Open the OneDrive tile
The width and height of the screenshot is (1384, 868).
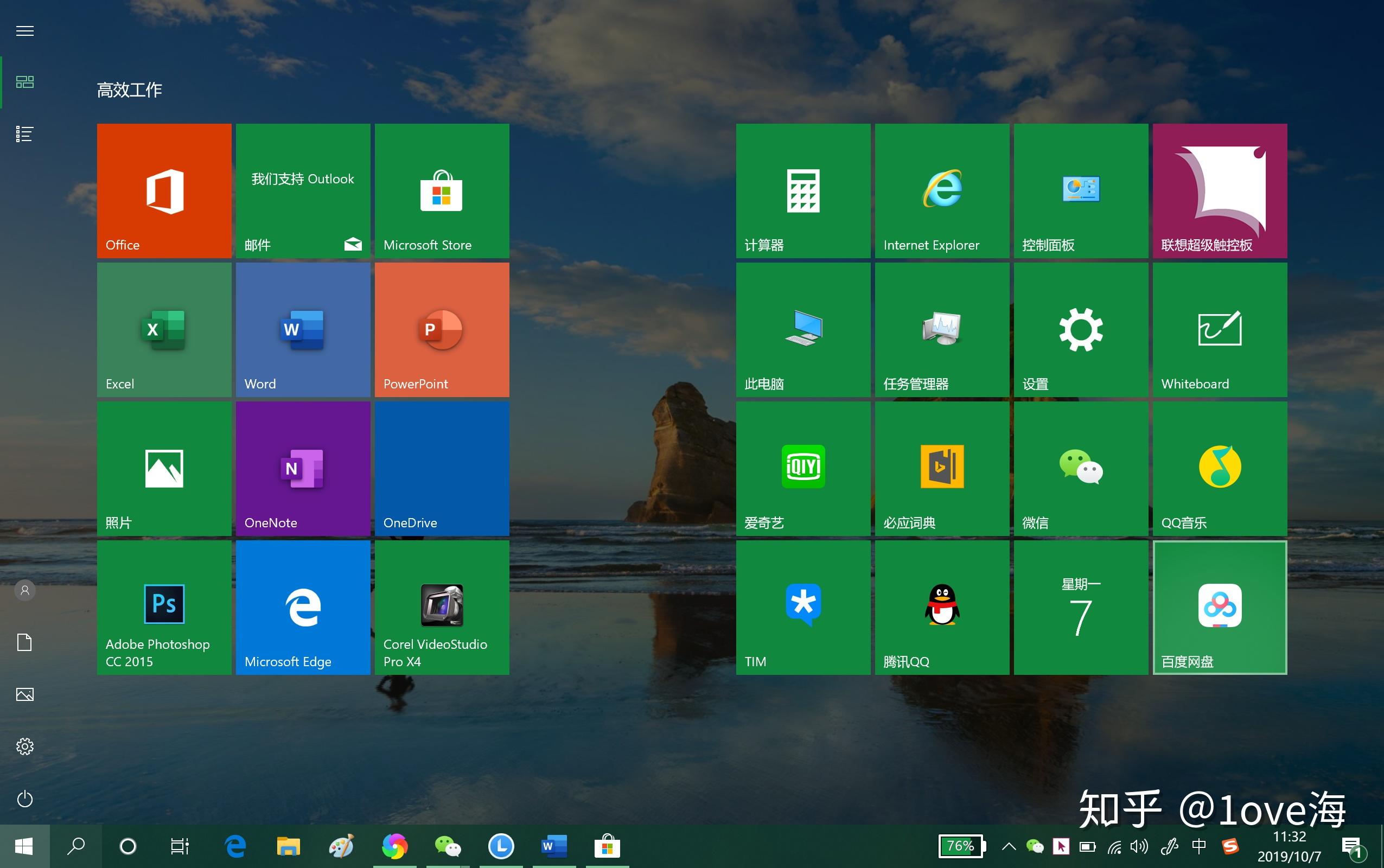click(x=442, y=468)
